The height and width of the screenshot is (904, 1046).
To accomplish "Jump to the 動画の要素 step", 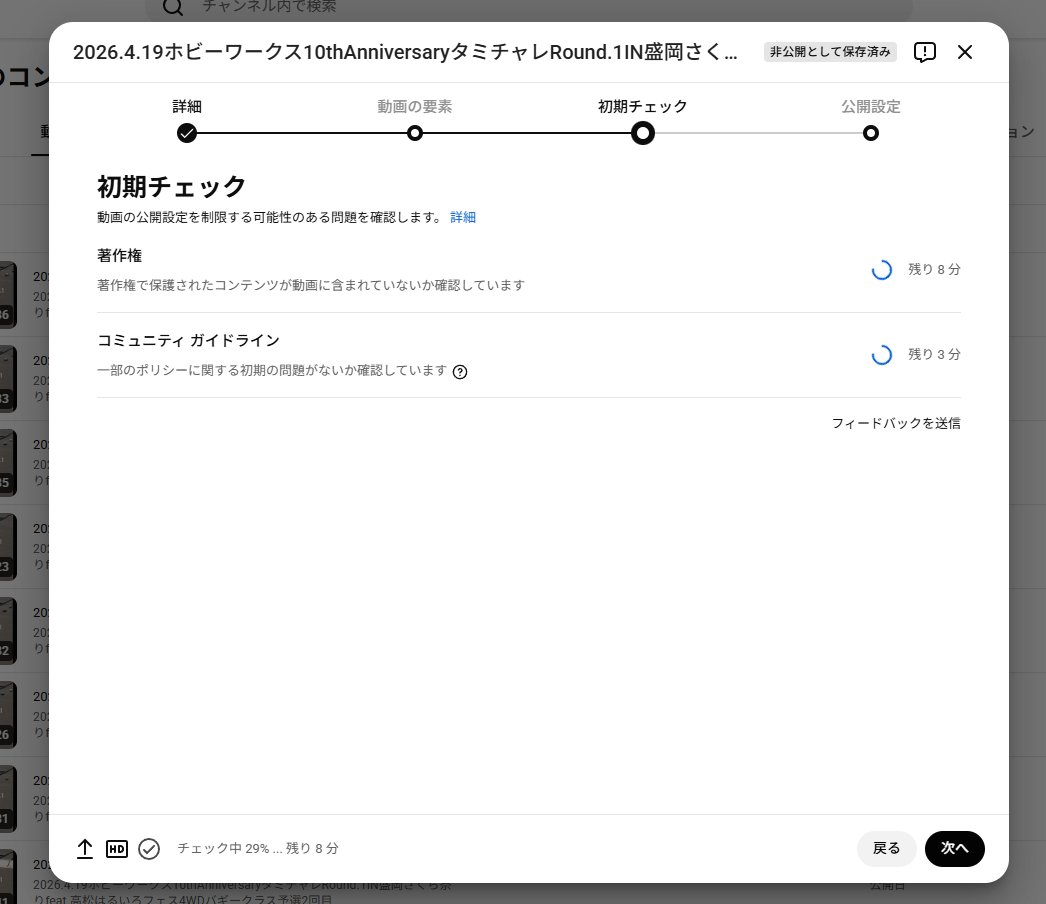I will tap(415, 133).
